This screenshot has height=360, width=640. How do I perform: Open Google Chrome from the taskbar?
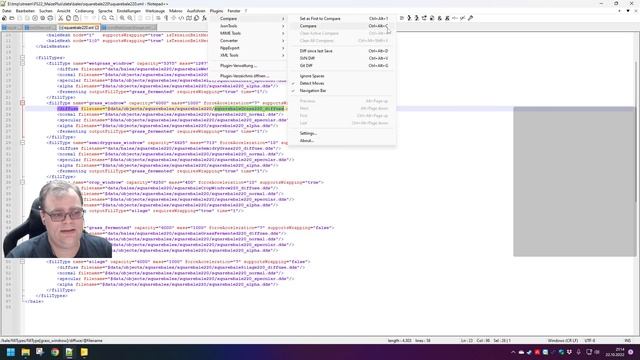point(55,352)
